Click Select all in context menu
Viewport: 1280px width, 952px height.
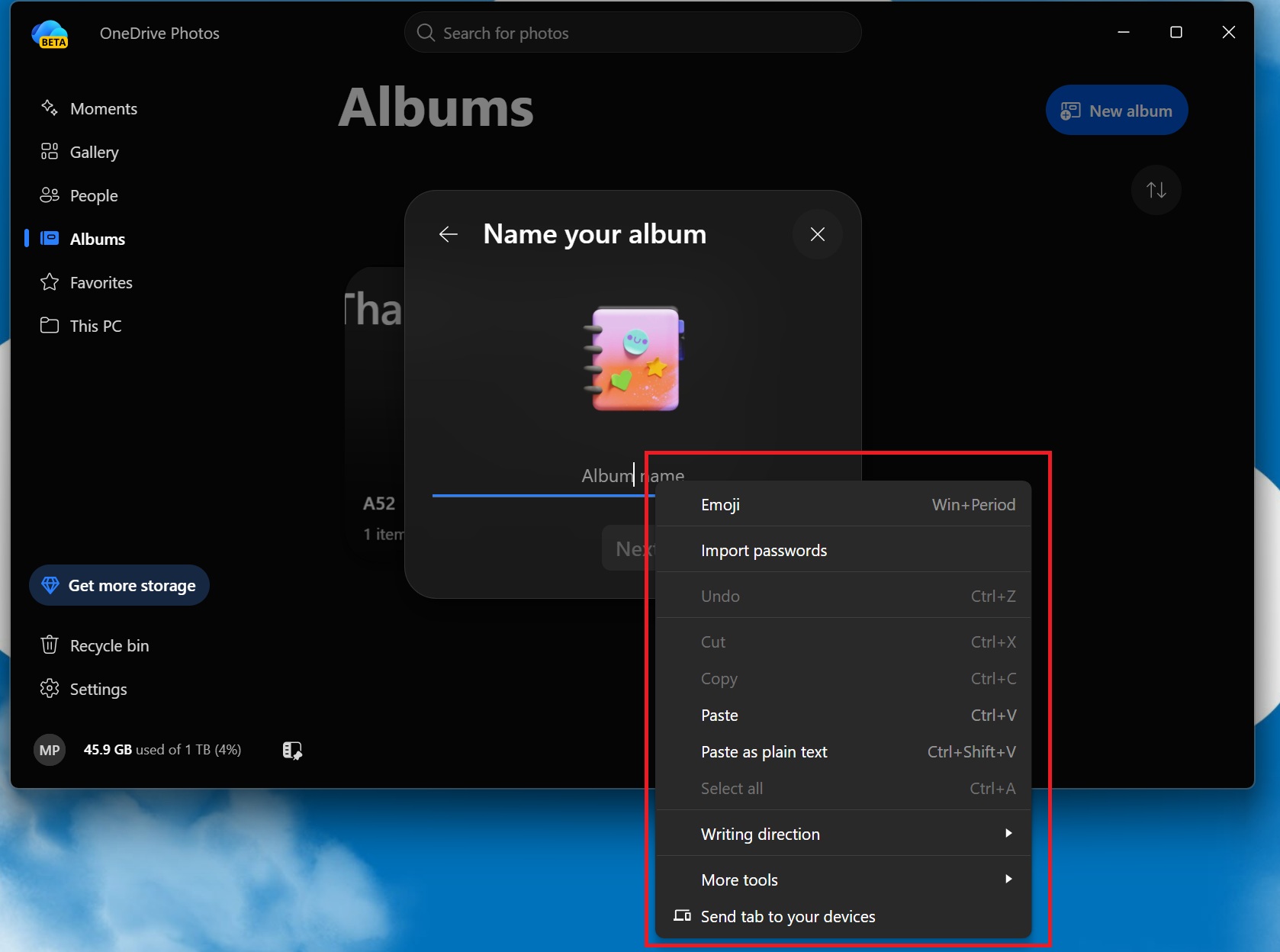click(843, 788)
